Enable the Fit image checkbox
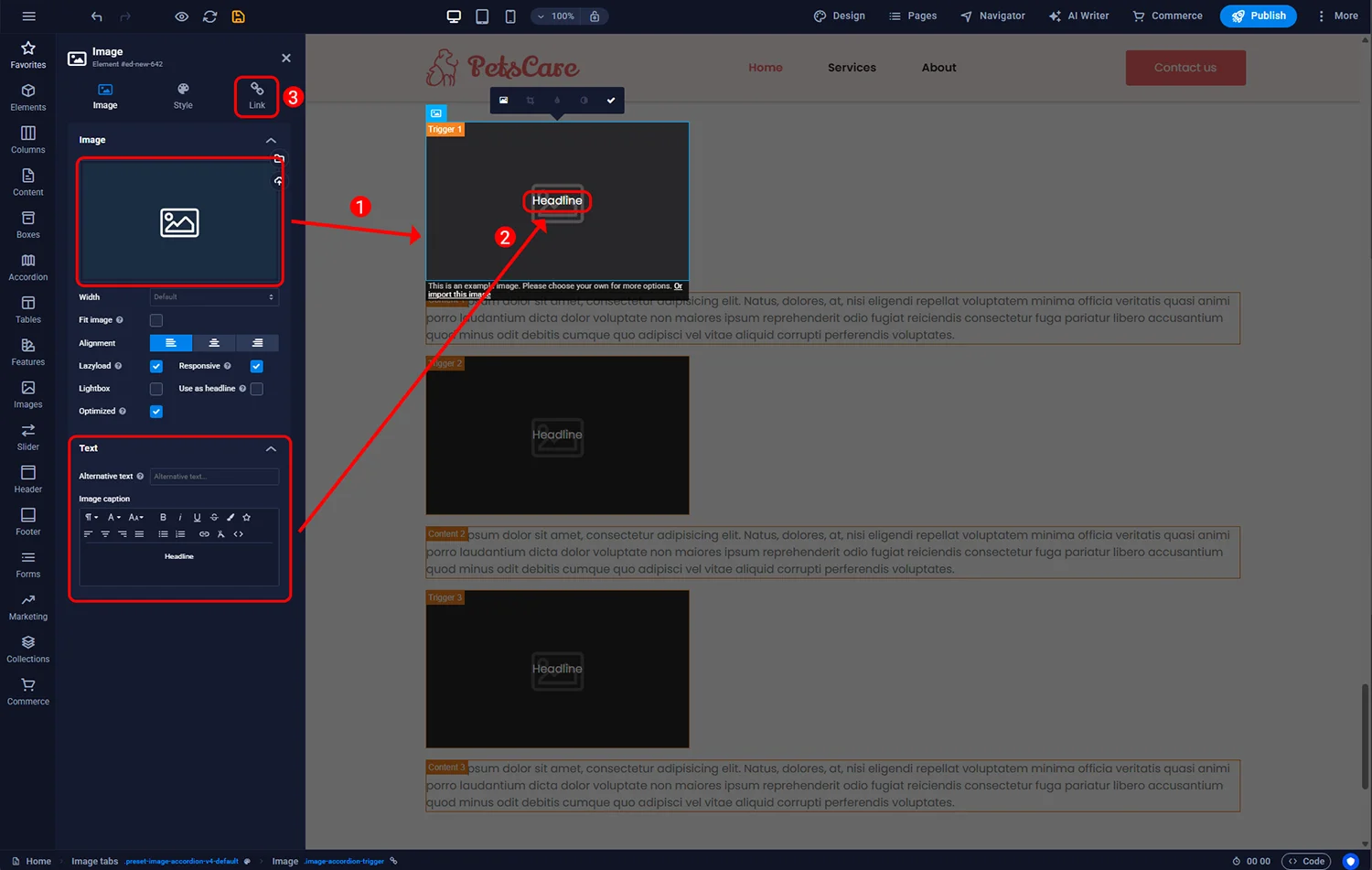1372x870 pixels. coord(156,320)
